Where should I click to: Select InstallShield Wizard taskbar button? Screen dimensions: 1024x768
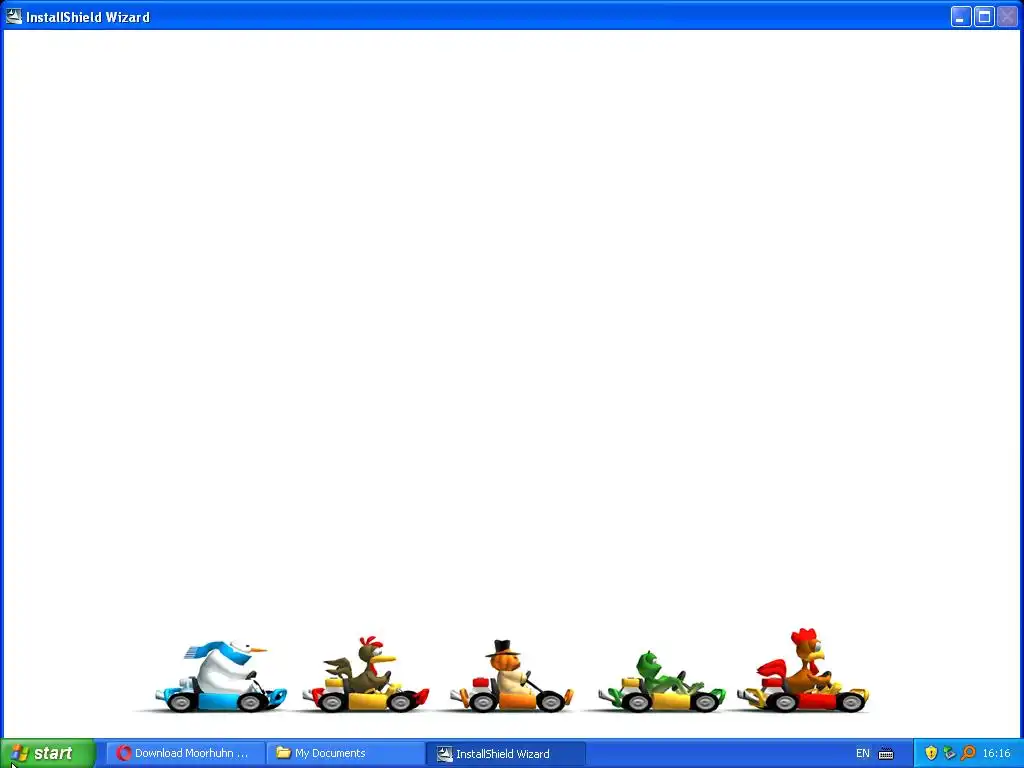tap(506, 754)
